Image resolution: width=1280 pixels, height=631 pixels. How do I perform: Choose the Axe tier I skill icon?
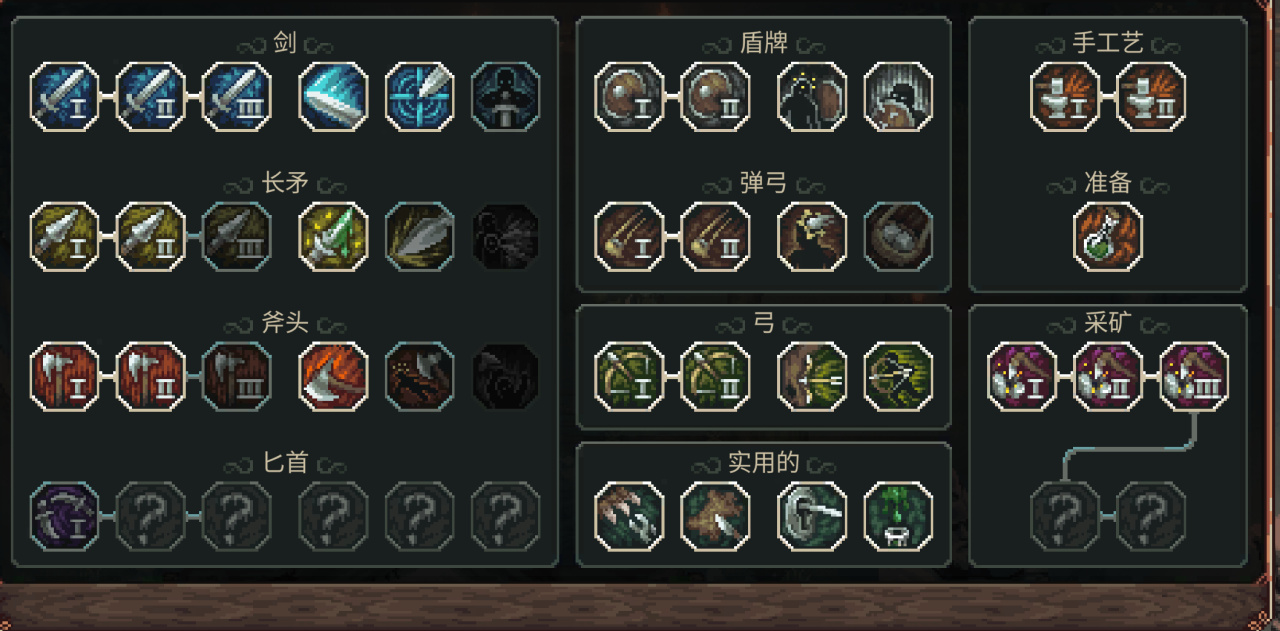[x=65, y=377]
